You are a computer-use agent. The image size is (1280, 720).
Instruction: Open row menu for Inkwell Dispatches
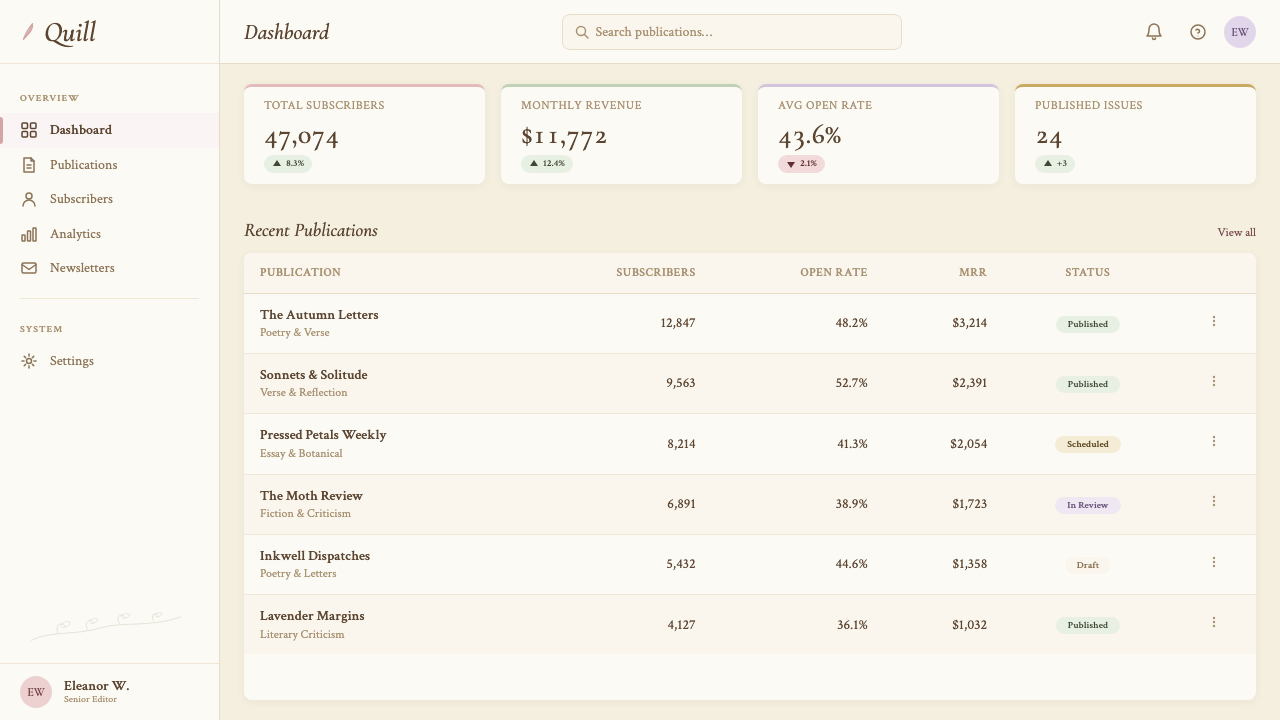point(1214,562)
